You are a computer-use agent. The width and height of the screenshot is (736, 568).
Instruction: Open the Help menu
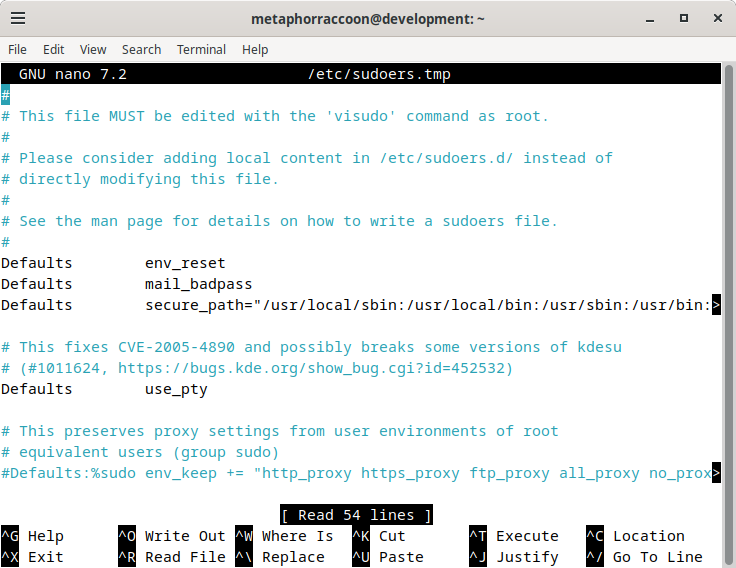[x=255, y=49]
